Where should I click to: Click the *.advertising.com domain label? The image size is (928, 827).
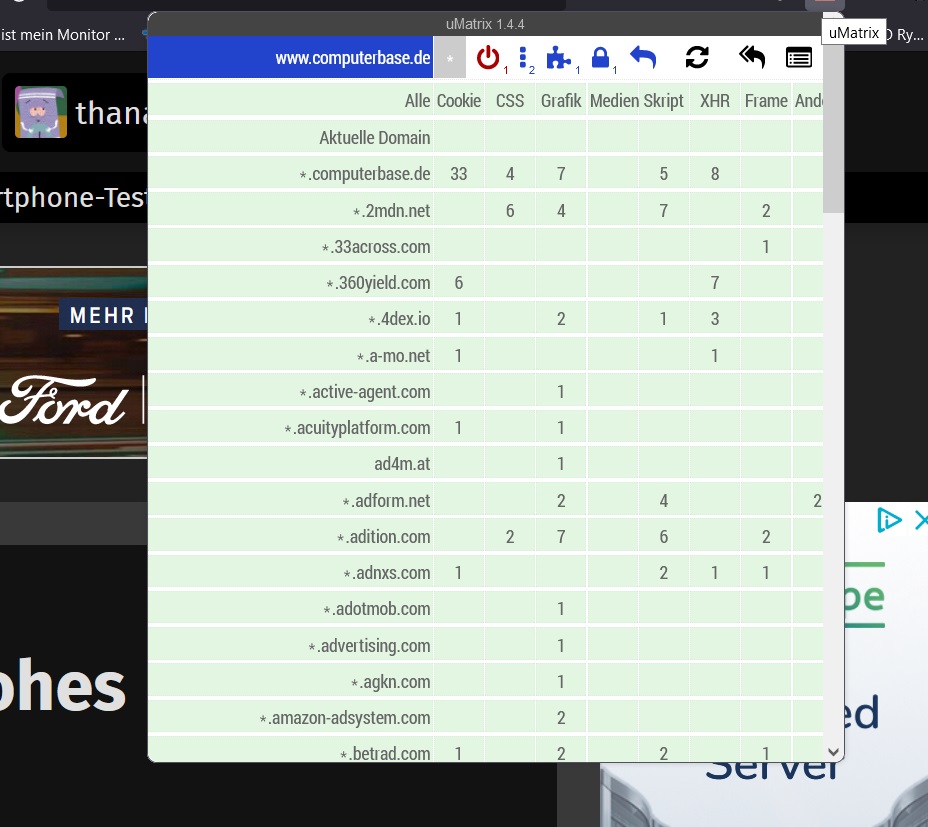[369, 645]
